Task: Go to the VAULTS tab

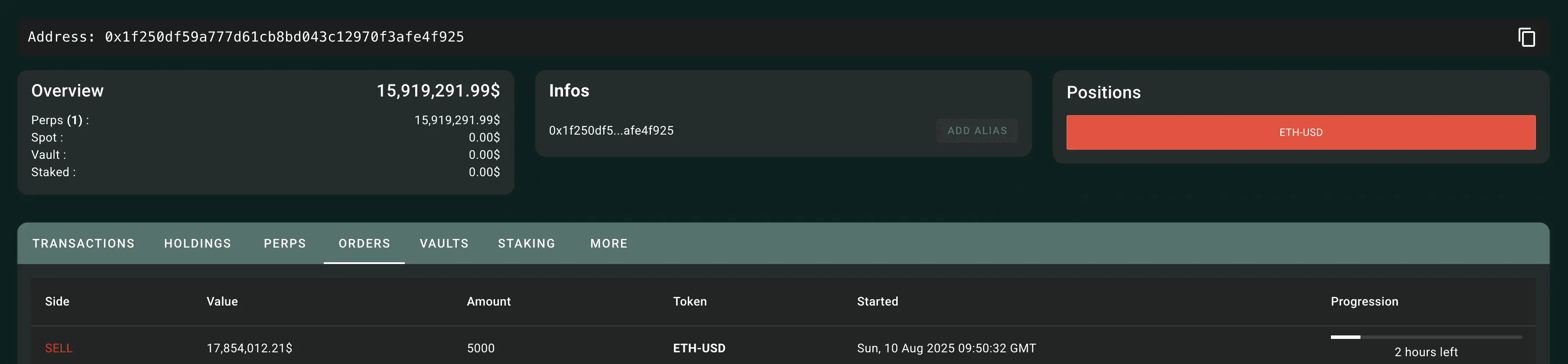Action: (x=444, y=244)
